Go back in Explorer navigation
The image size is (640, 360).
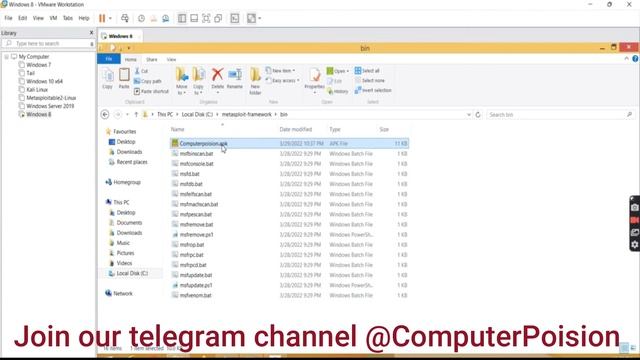click(105, 115)
